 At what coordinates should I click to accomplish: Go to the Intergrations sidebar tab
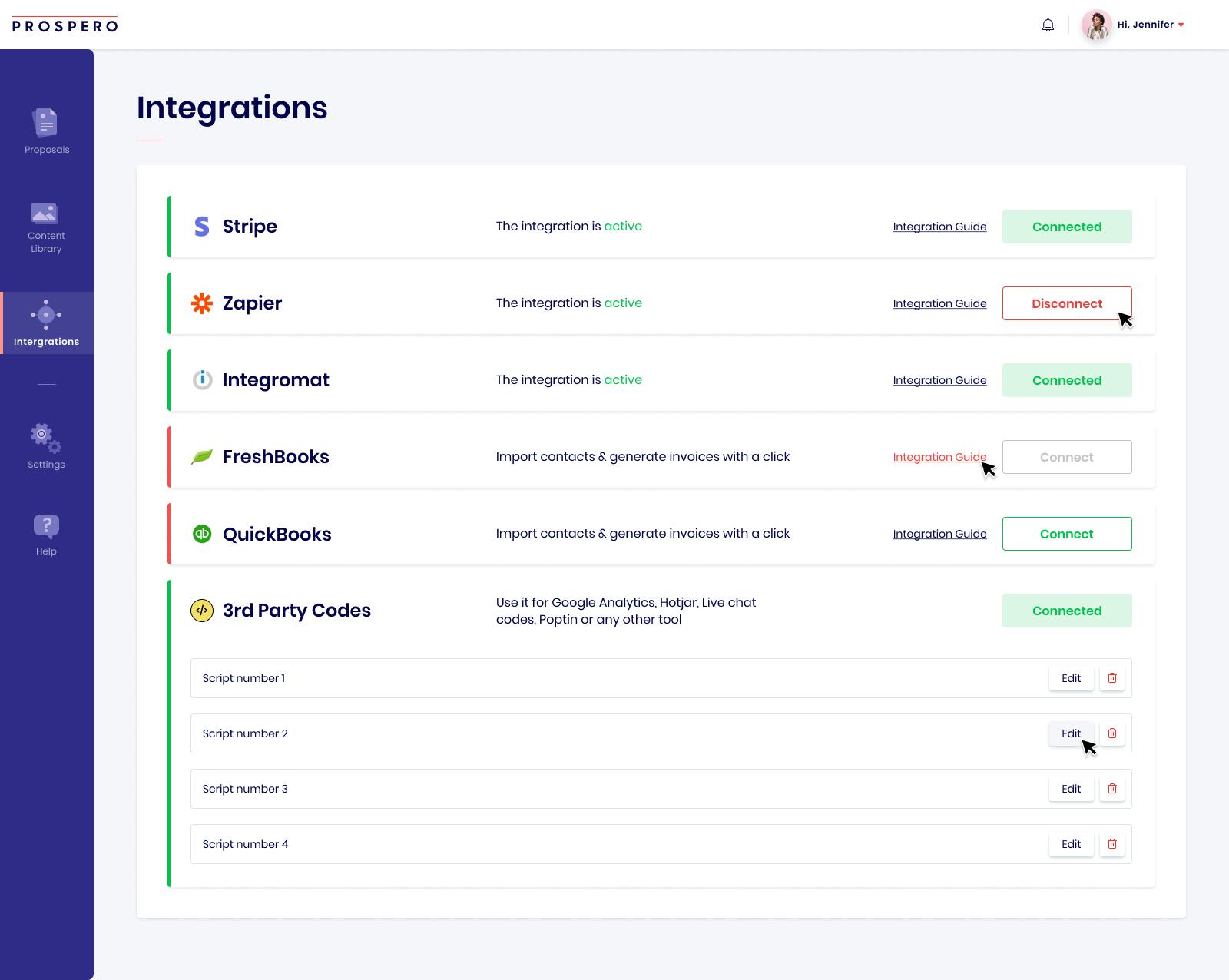(x=47, y=323)
